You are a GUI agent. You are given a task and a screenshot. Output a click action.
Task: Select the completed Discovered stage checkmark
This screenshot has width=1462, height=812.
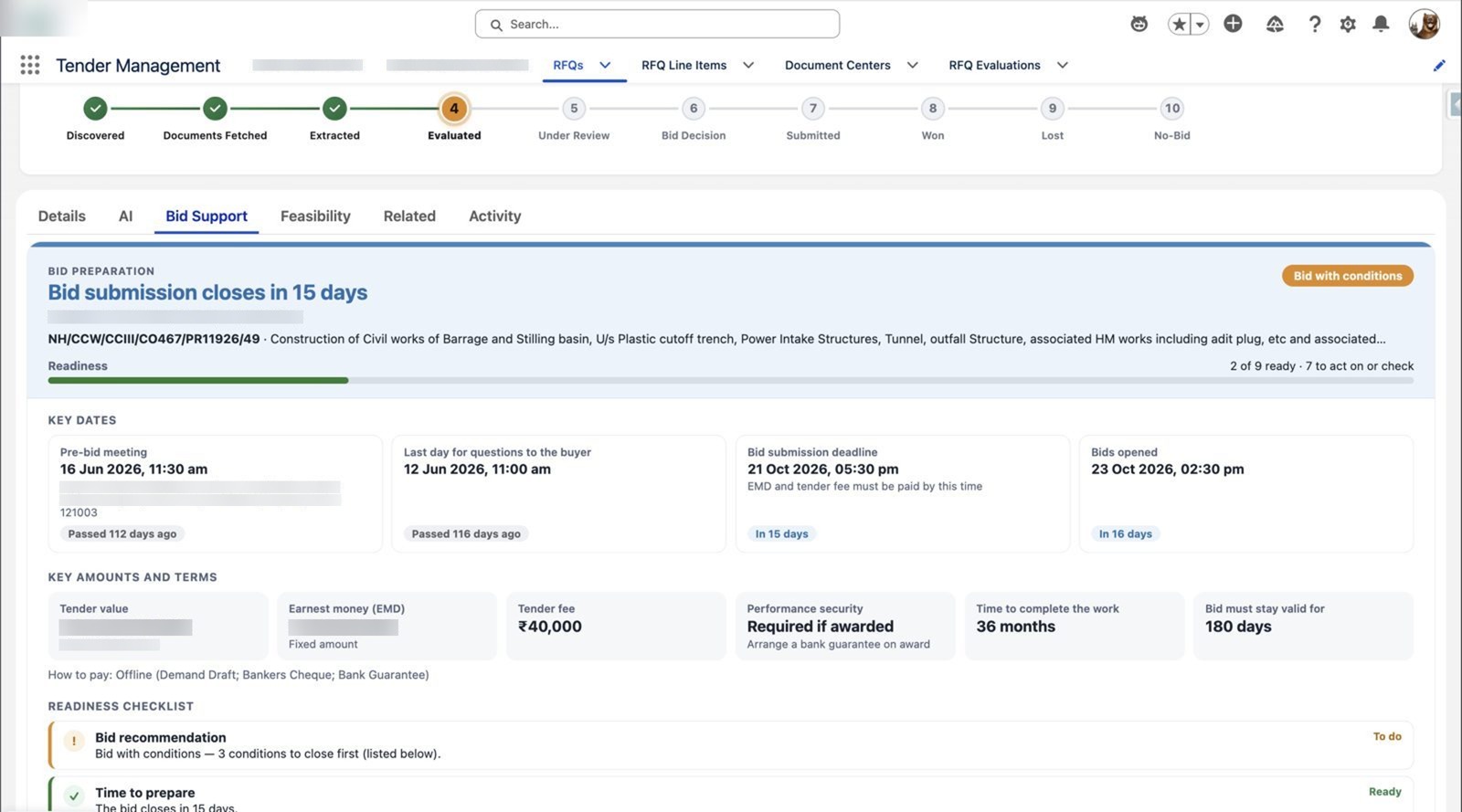(x=95, y=109)
